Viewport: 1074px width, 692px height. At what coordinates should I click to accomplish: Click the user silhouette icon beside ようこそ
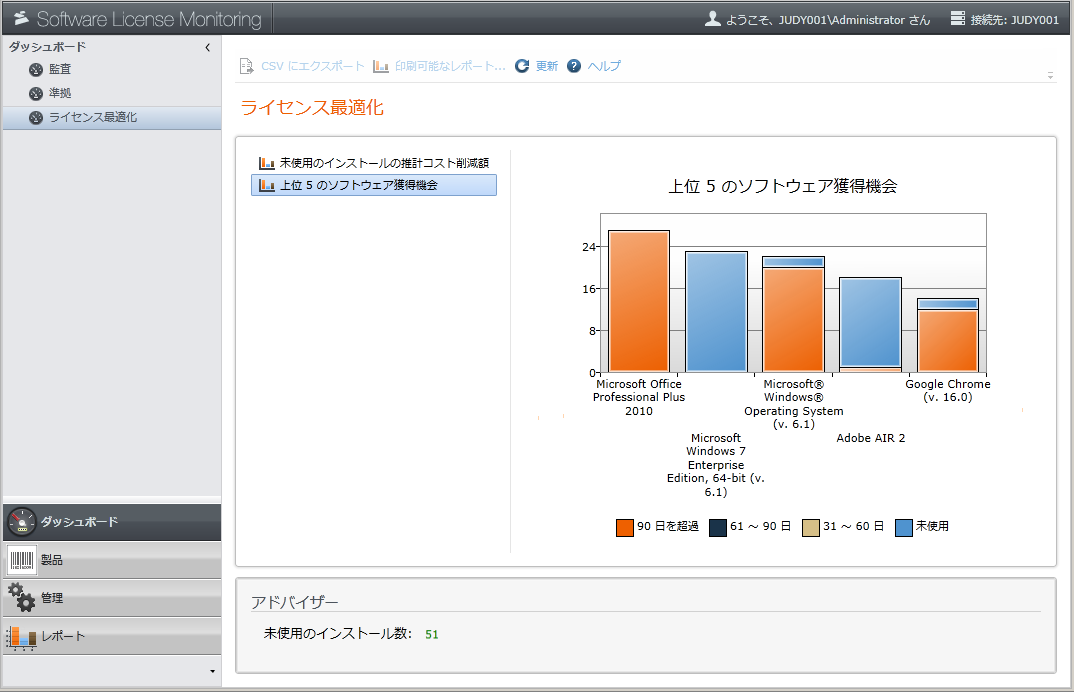click(x=712, y=18)
